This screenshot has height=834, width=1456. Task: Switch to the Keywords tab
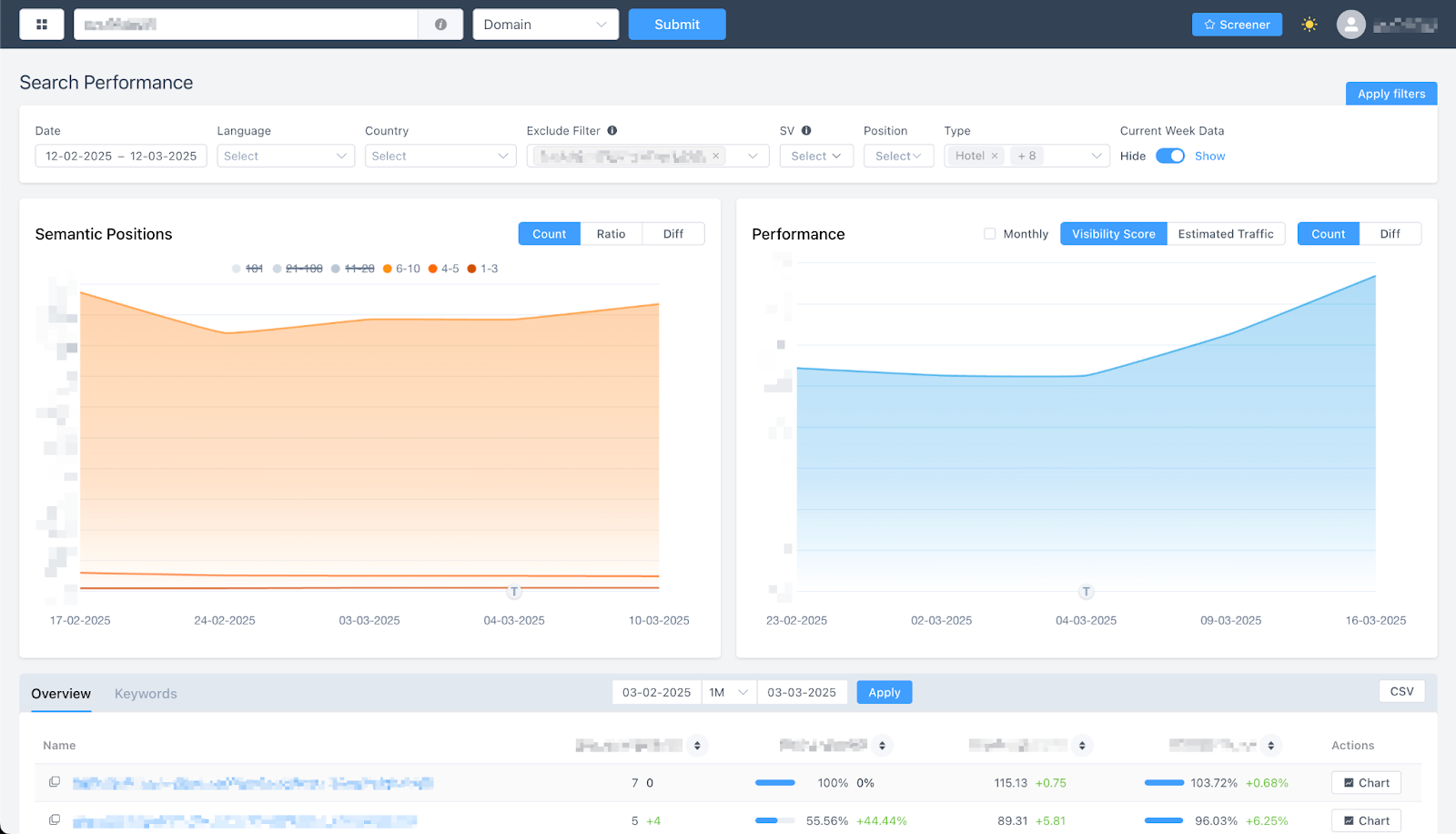146,694
